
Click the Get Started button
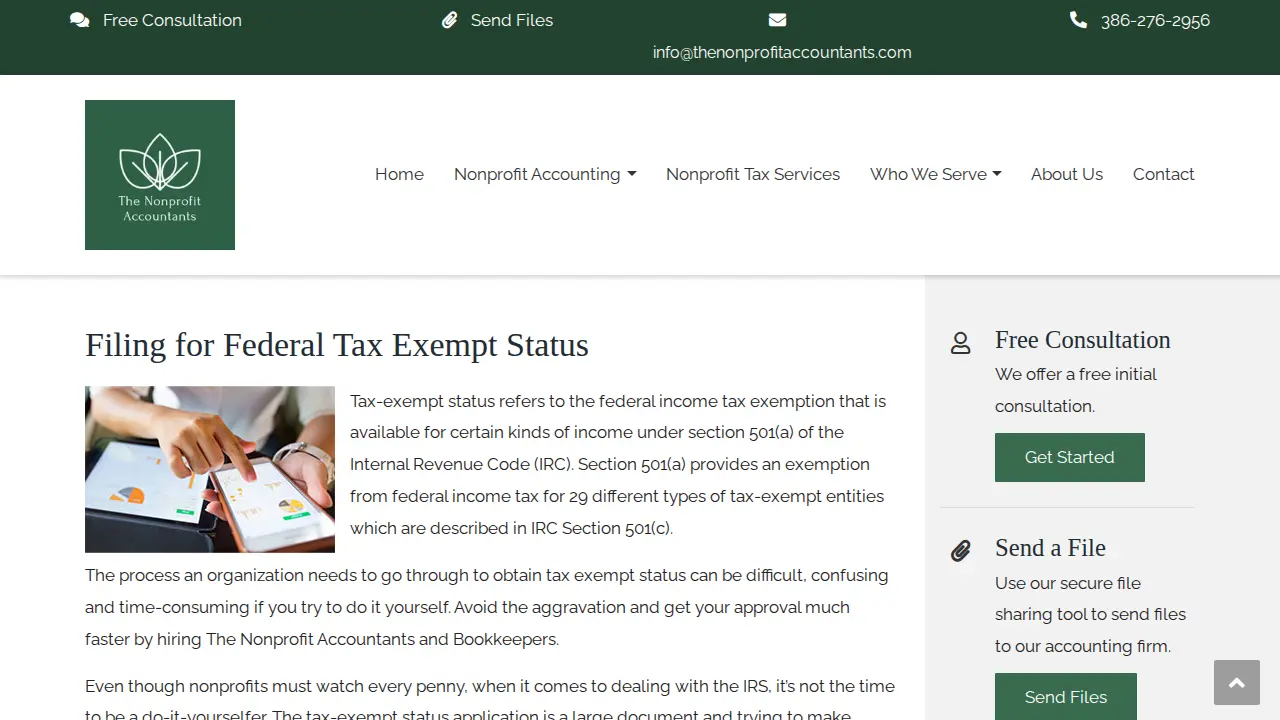1070,457
